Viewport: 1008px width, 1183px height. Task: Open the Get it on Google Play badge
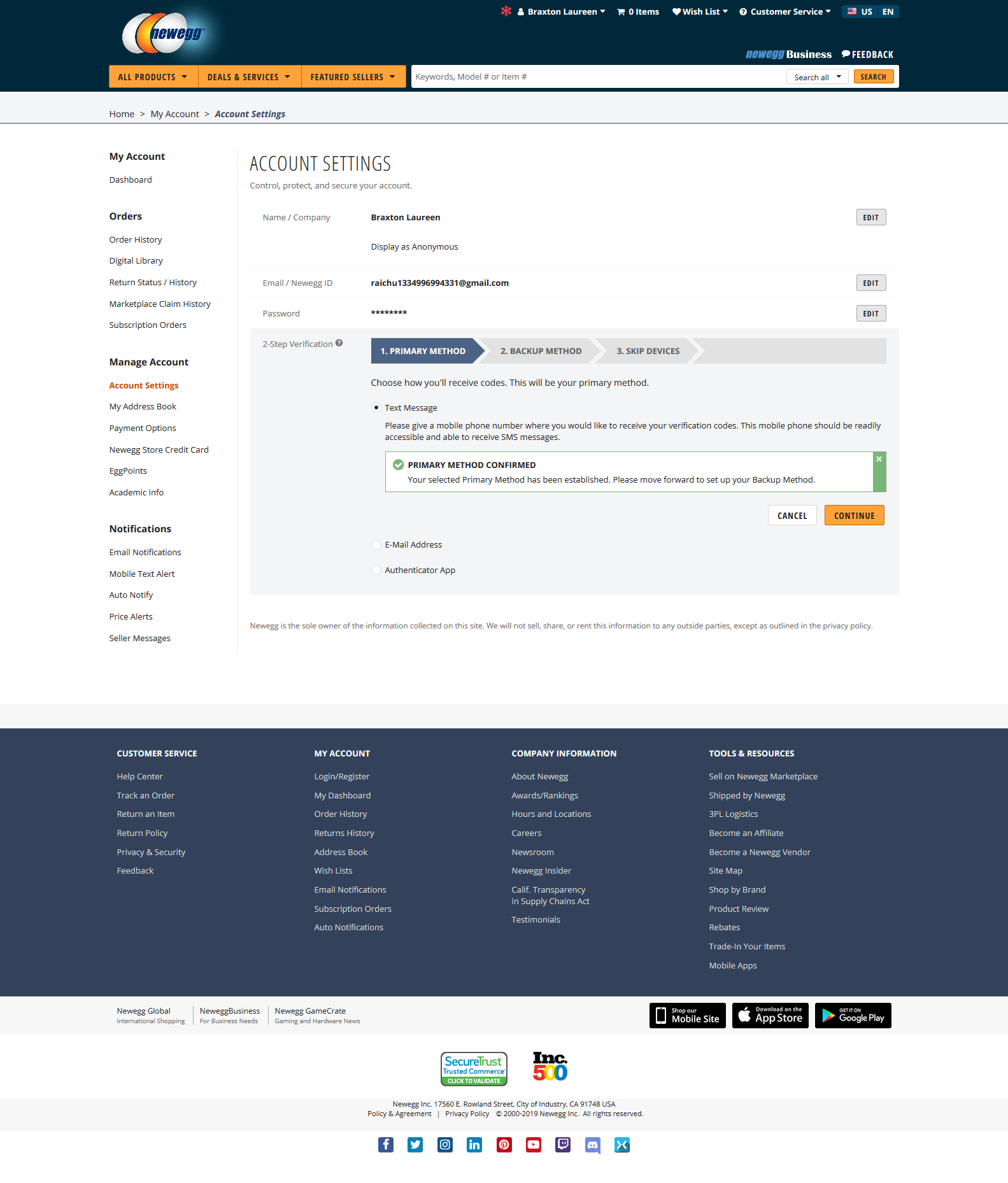pyautogui.click(x=853, y=1016)
